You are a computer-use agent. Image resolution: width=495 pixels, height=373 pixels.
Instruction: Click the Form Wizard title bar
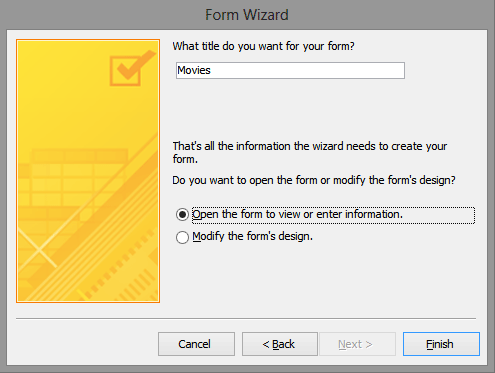pyautogui.click(x=247, y=15)
